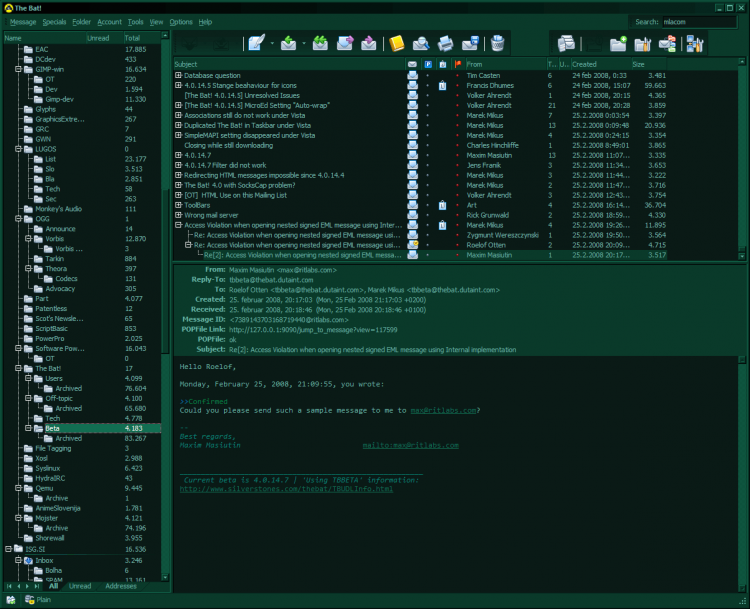Open the 'Closing while still downloading' message
The width and height of the screenshot is (750, 609).
(x=229, y=145)
